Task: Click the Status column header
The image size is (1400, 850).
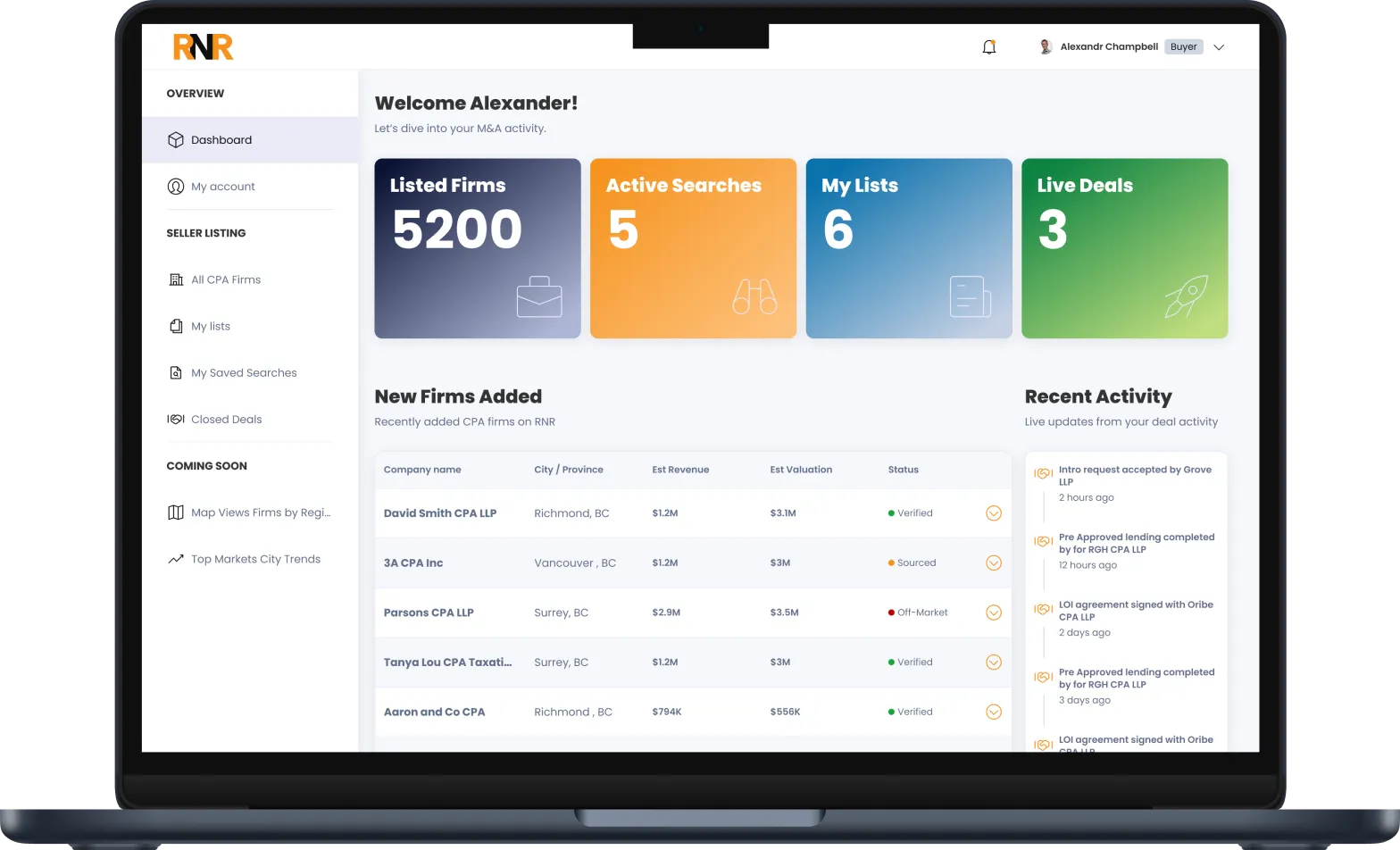Action: (x=903, y=470)
